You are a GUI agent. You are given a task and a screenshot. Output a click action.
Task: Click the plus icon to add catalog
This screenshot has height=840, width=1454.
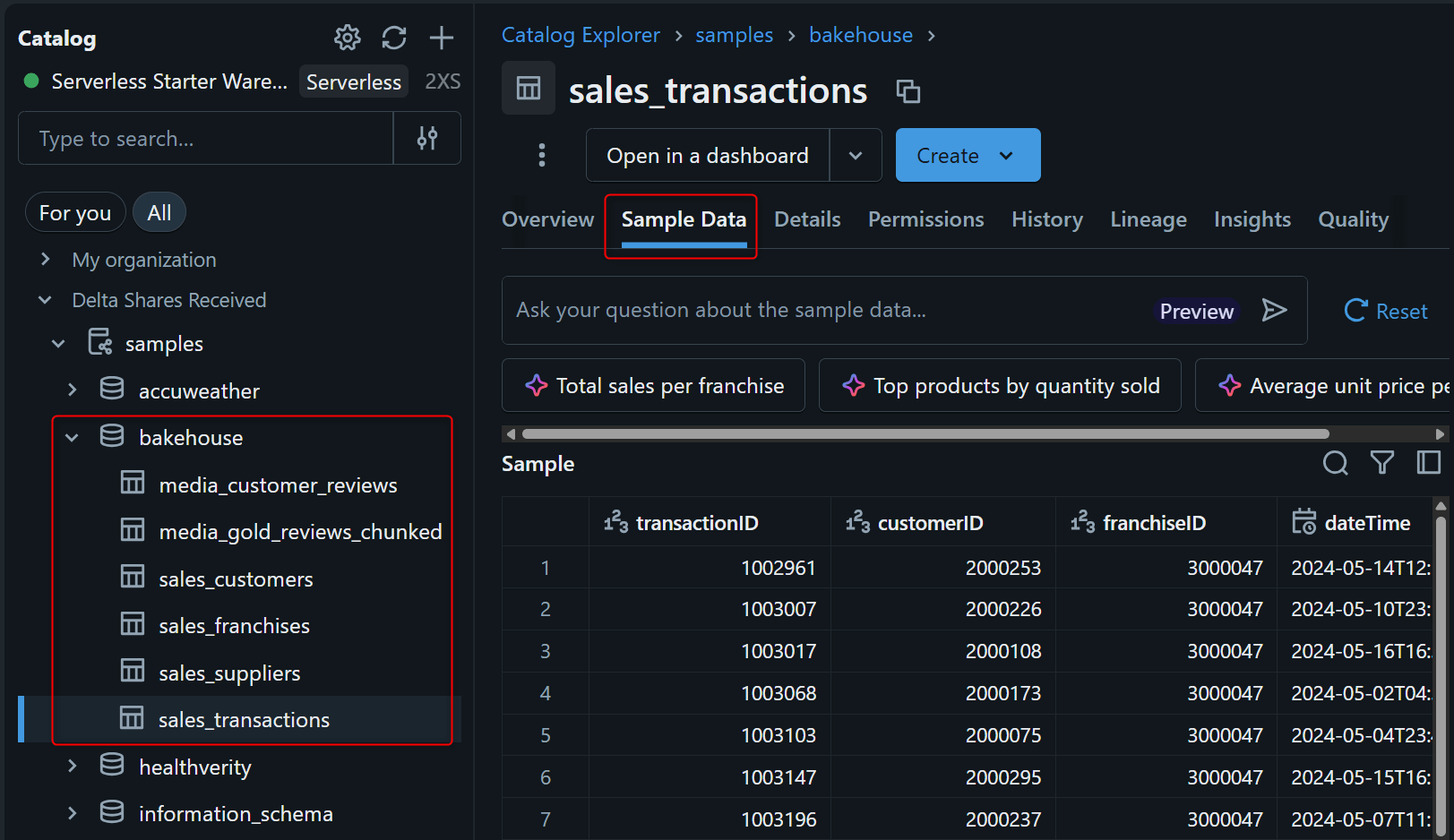pos(442,38)
